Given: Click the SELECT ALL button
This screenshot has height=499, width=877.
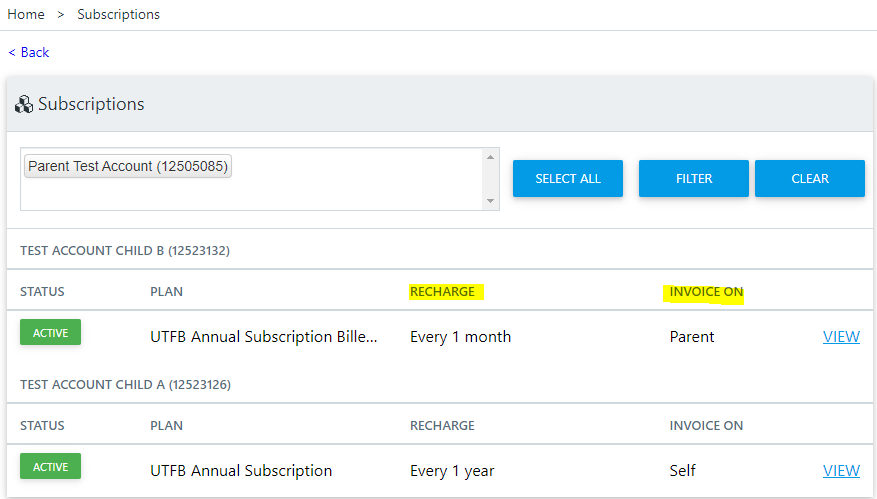Looking at the screenshot, I should pyautogui.click(x=568, y=178).
